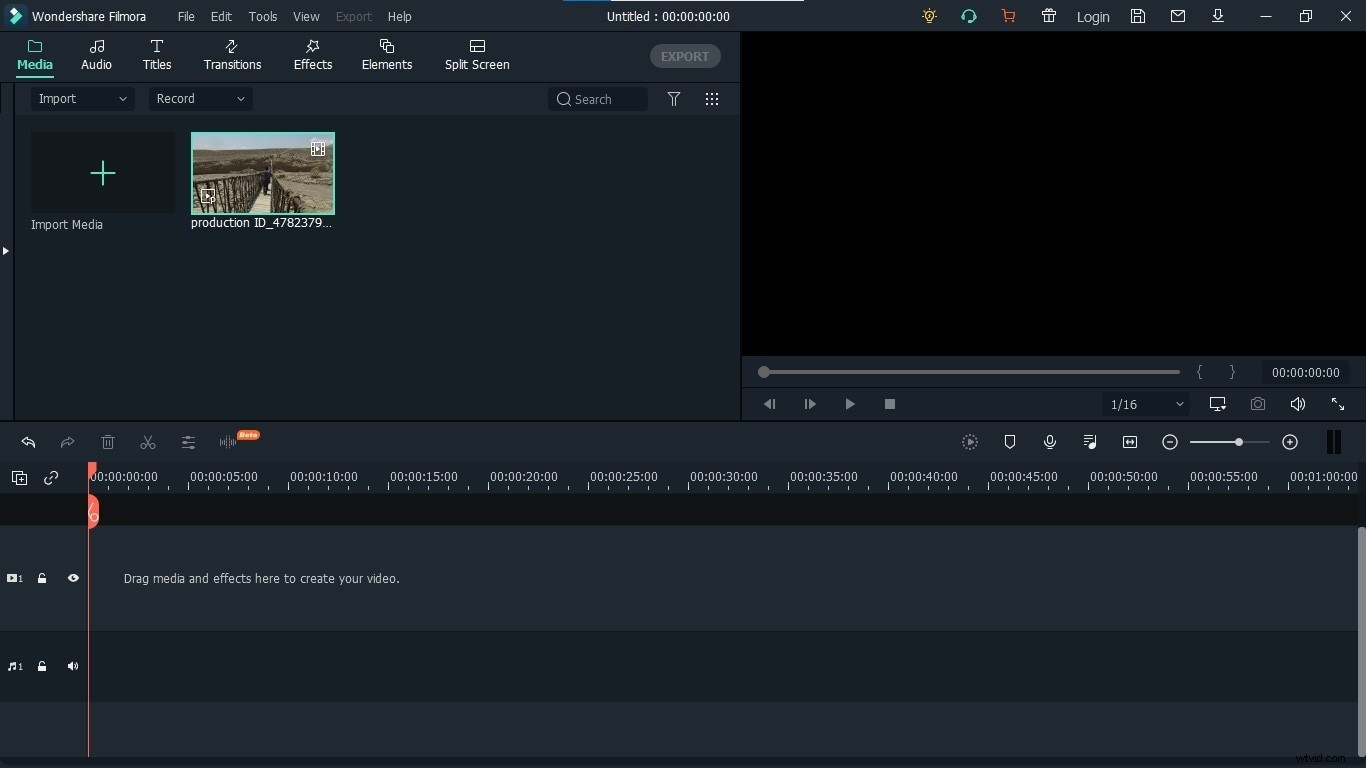Switch to the Transitions tab

point(231,56)
